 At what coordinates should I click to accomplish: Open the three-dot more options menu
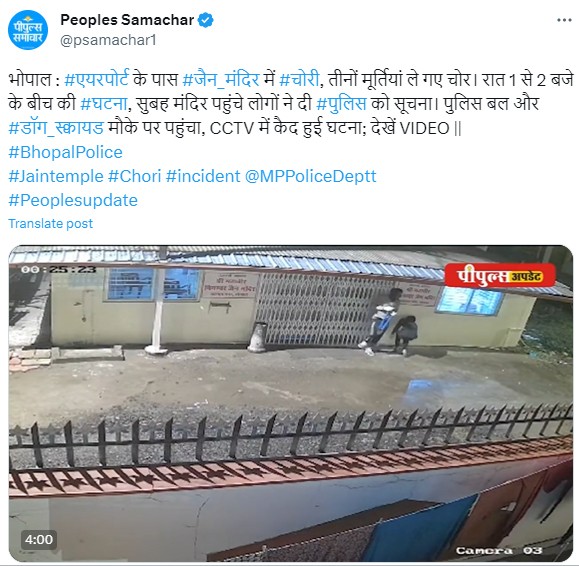[564, 20]
